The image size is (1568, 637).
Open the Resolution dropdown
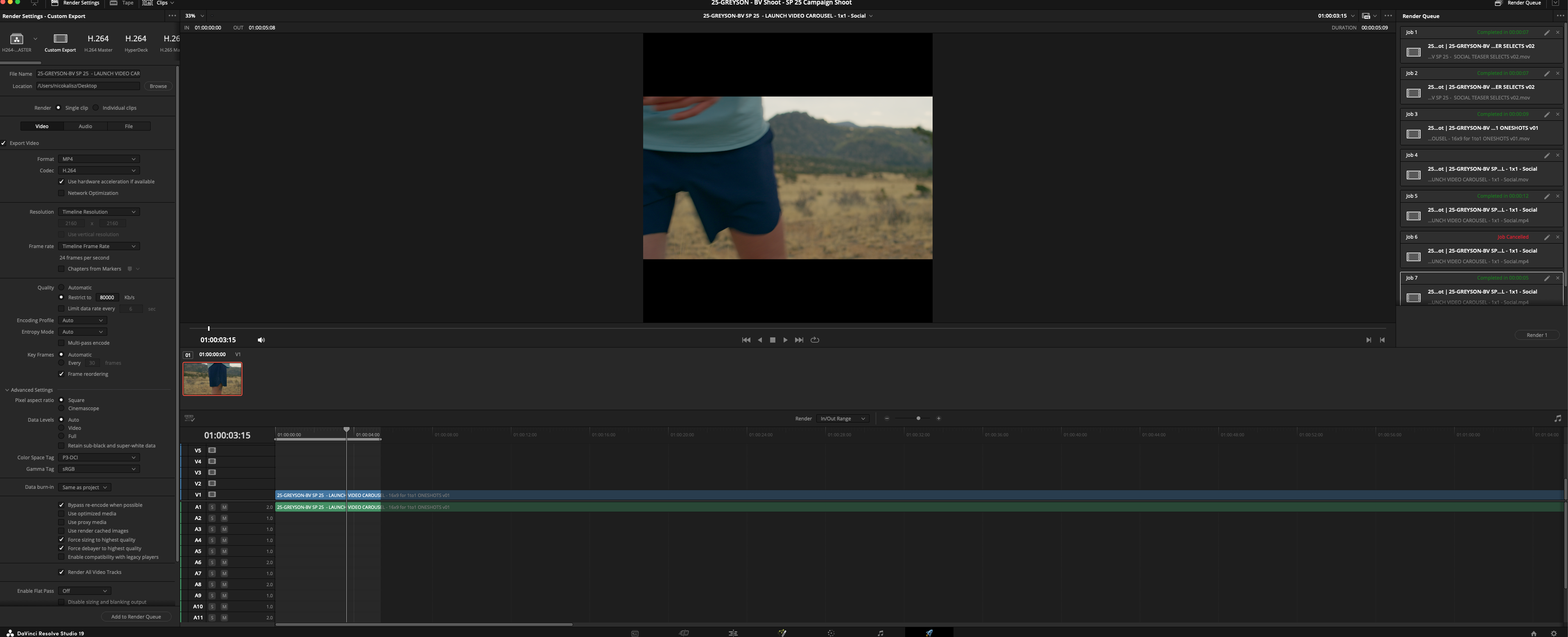(x=99, y=212)
